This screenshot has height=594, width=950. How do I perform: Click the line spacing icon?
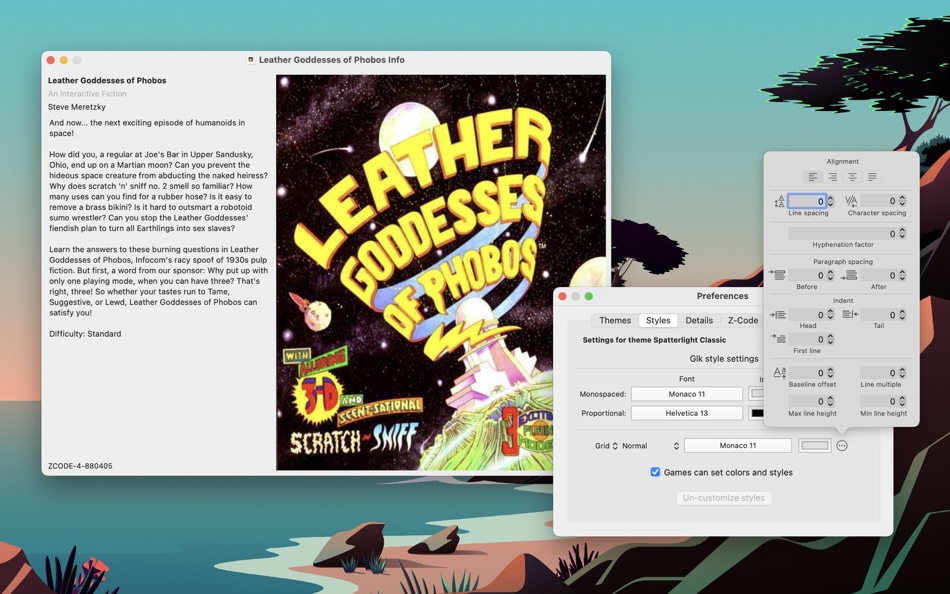pyautogui.click(x=779, y=201)
